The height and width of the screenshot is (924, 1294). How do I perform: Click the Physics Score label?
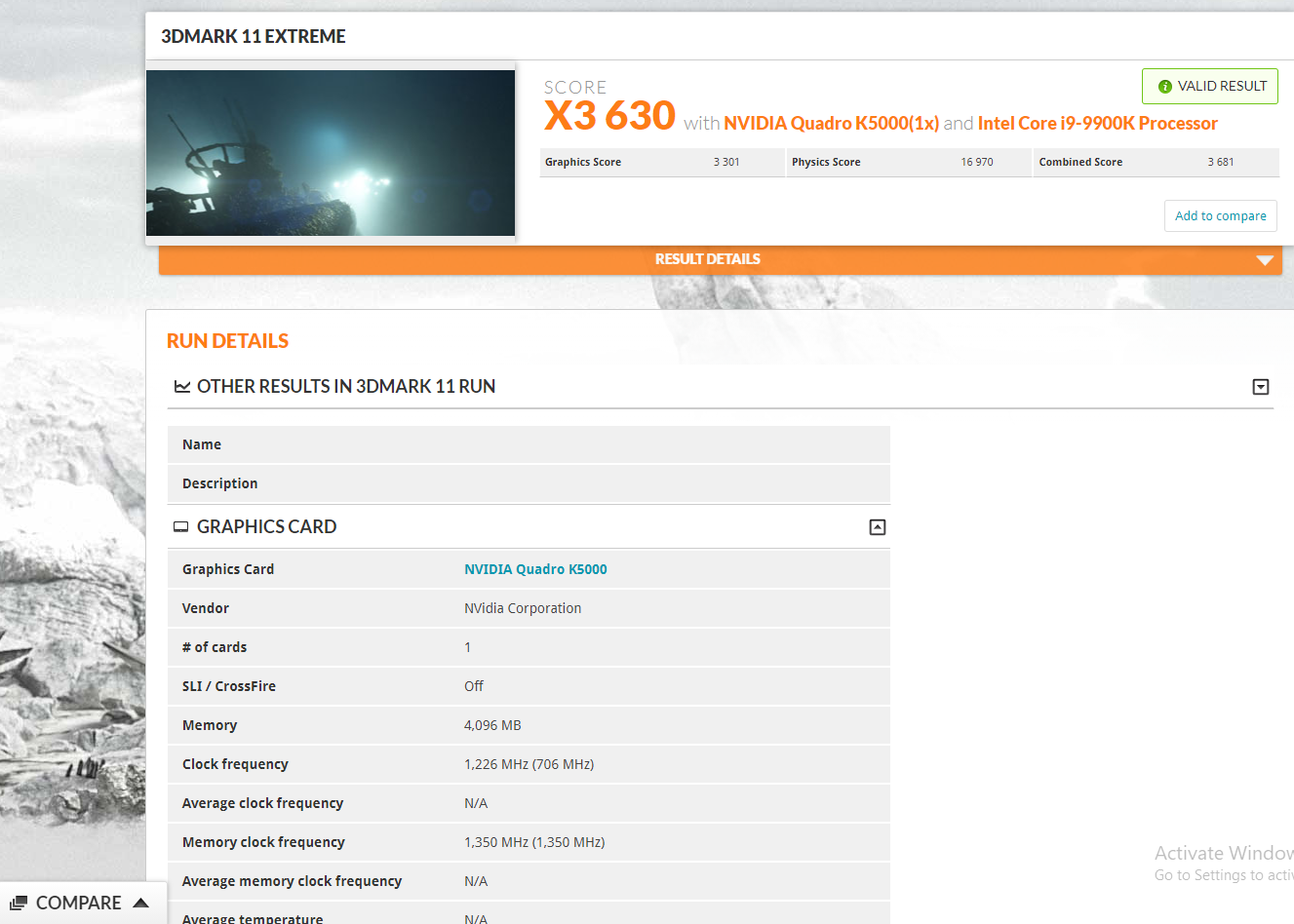[826, 163]
